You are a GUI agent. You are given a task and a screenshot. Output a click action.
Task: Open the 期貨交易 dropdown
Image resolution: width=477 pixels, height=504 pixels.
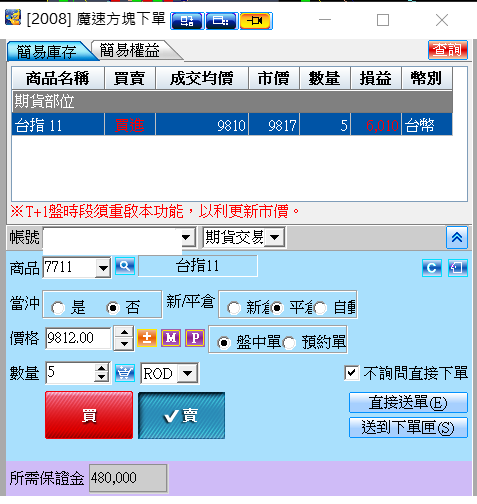click(275, 238)
